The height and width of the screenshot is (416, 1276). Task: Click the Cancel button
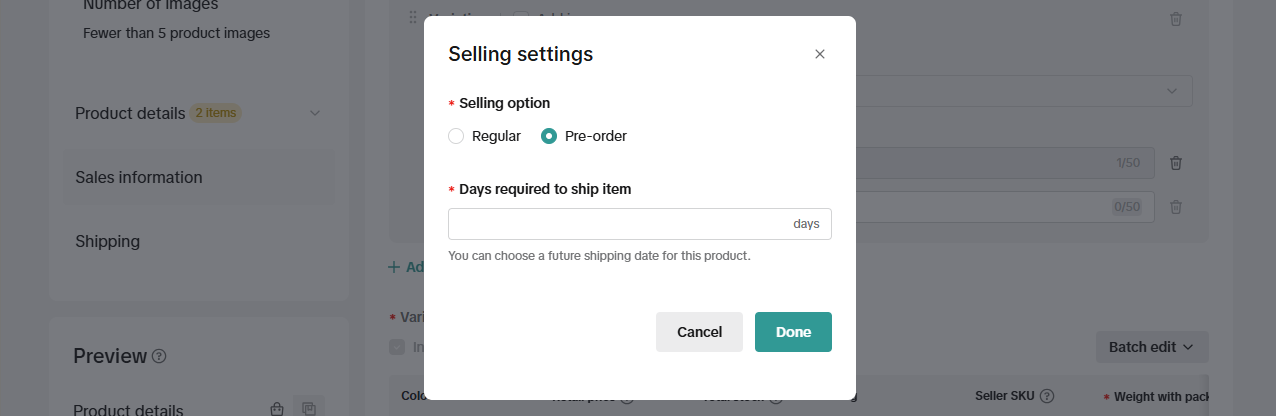[x=699, y=332]
